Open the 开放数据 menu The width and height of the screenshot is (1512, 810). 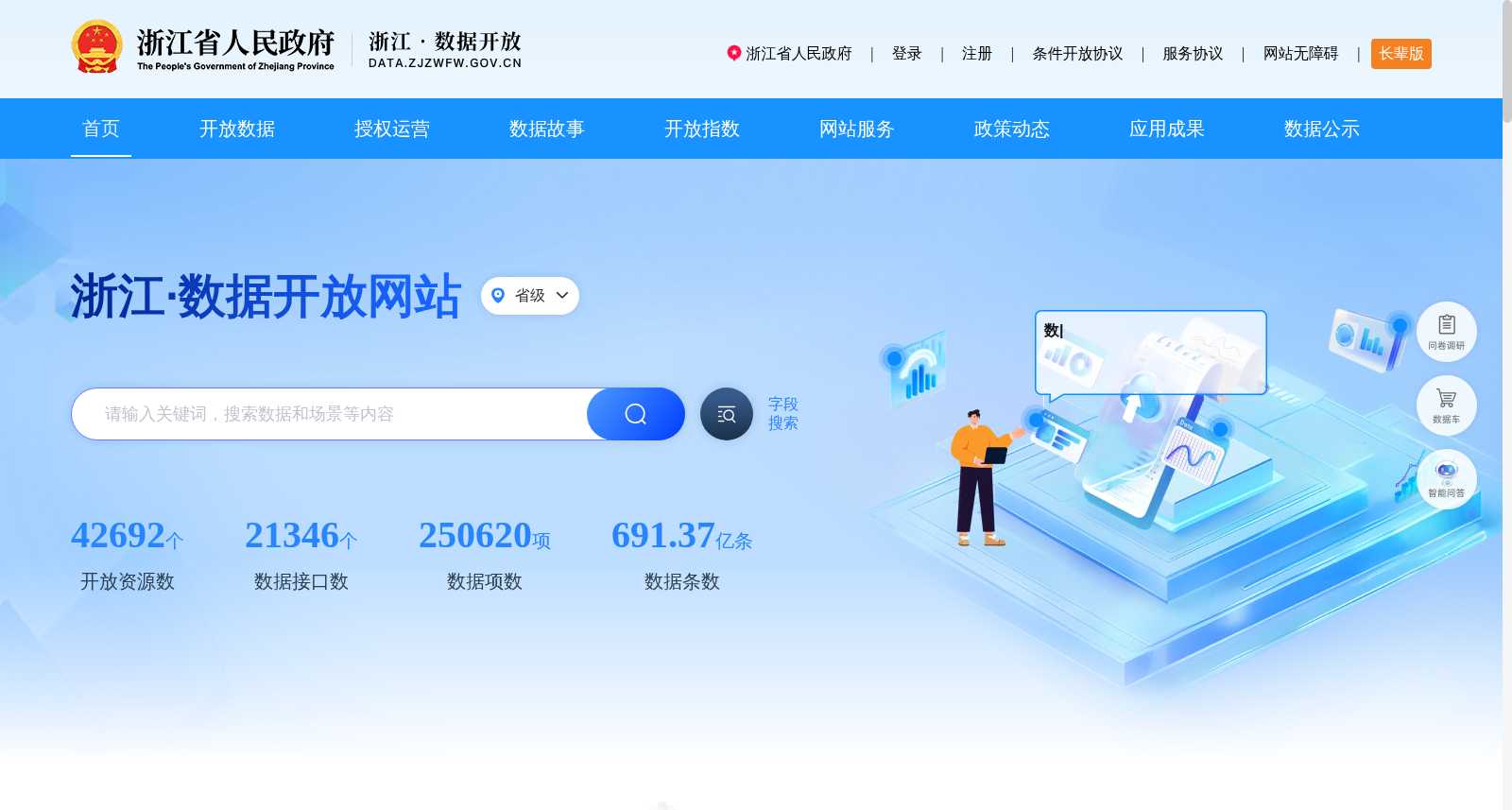[237, 129]
